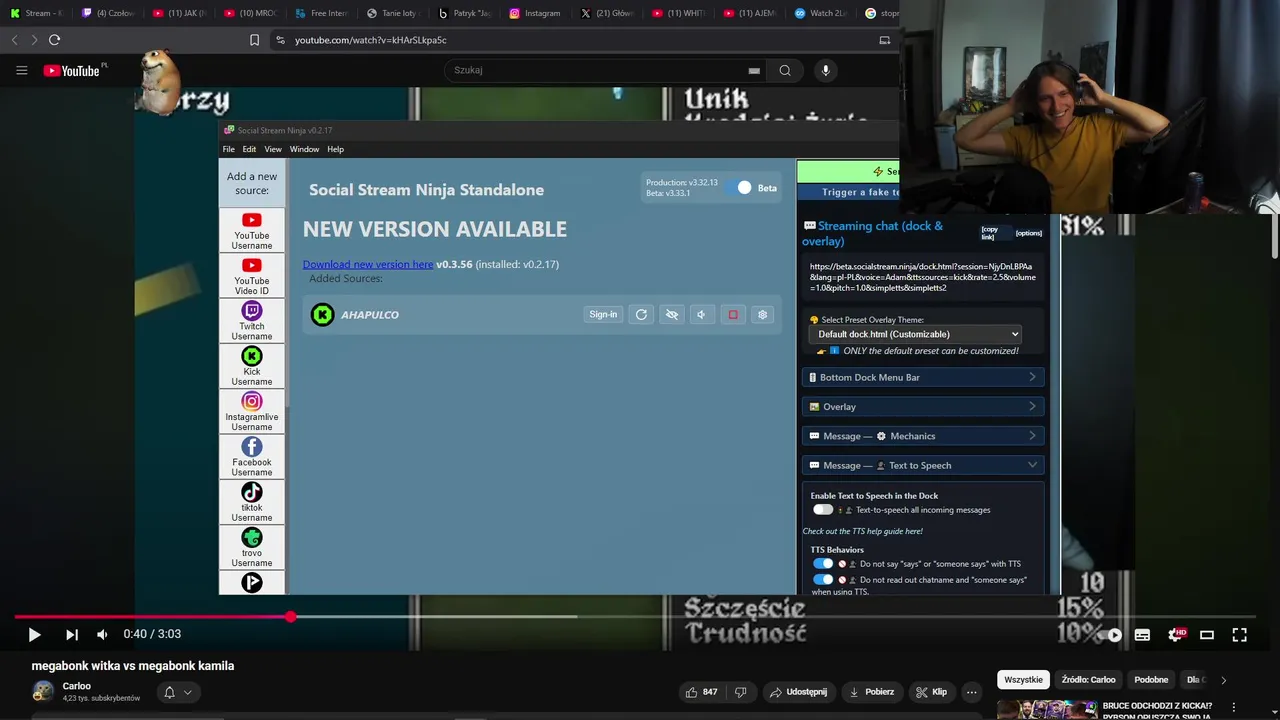Click the YouTube search magnifier button
This screenshot has height=720, width=1280.
[785, 70]
